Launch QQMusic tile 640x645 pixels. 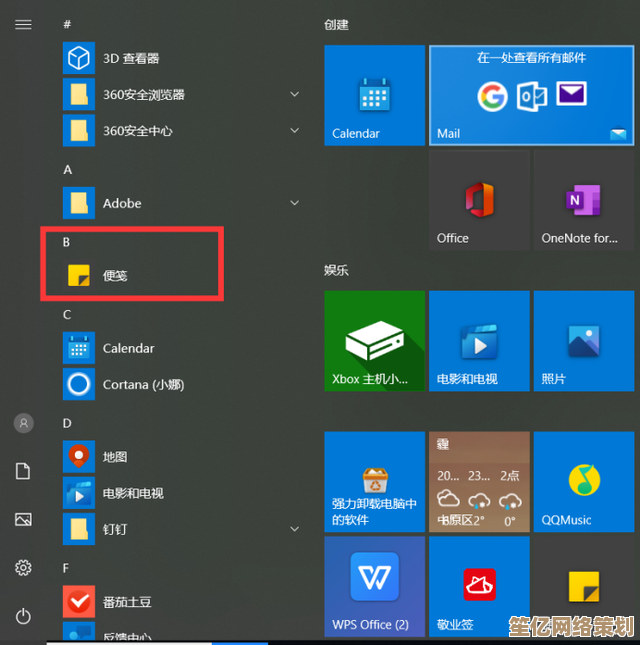583,482
